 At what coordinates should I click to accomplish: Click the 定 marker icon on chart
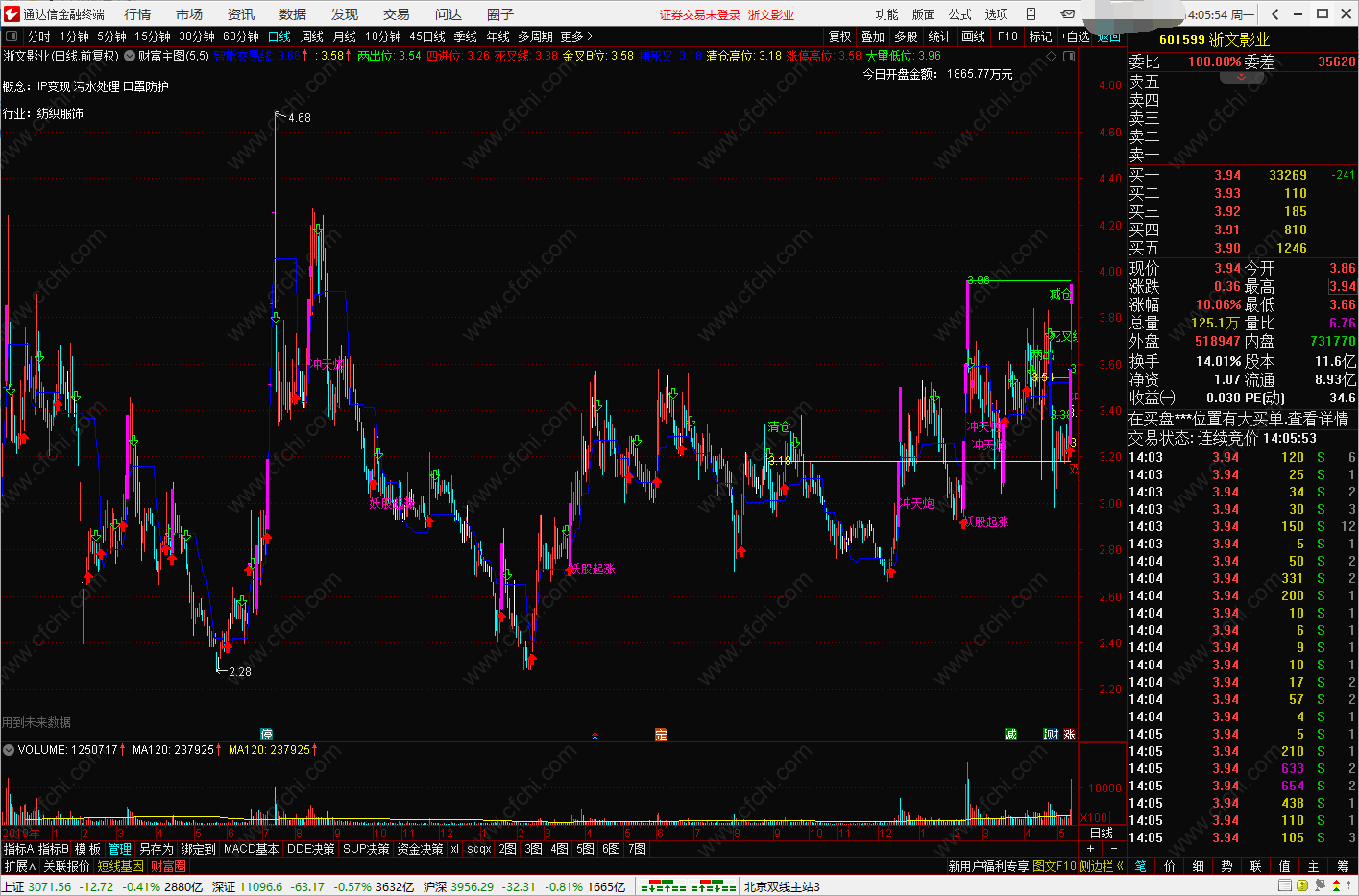pyautogui.click(x=661, y=735)
